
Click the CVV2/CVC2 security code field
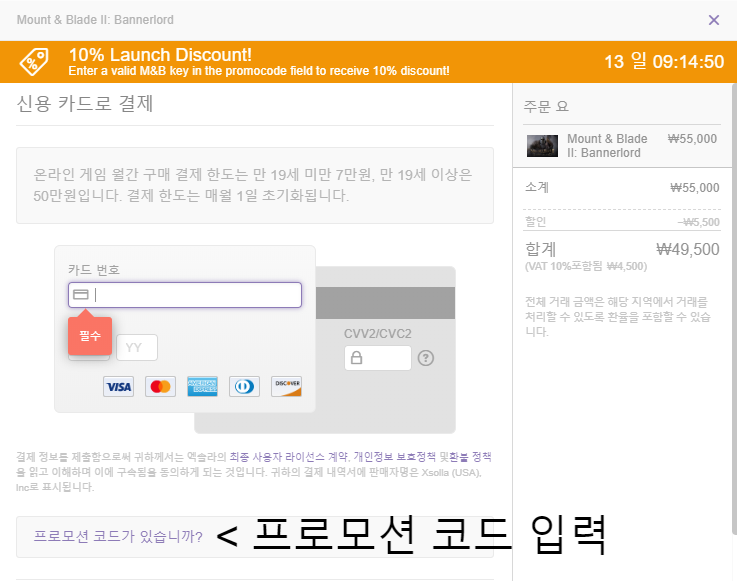377,358
